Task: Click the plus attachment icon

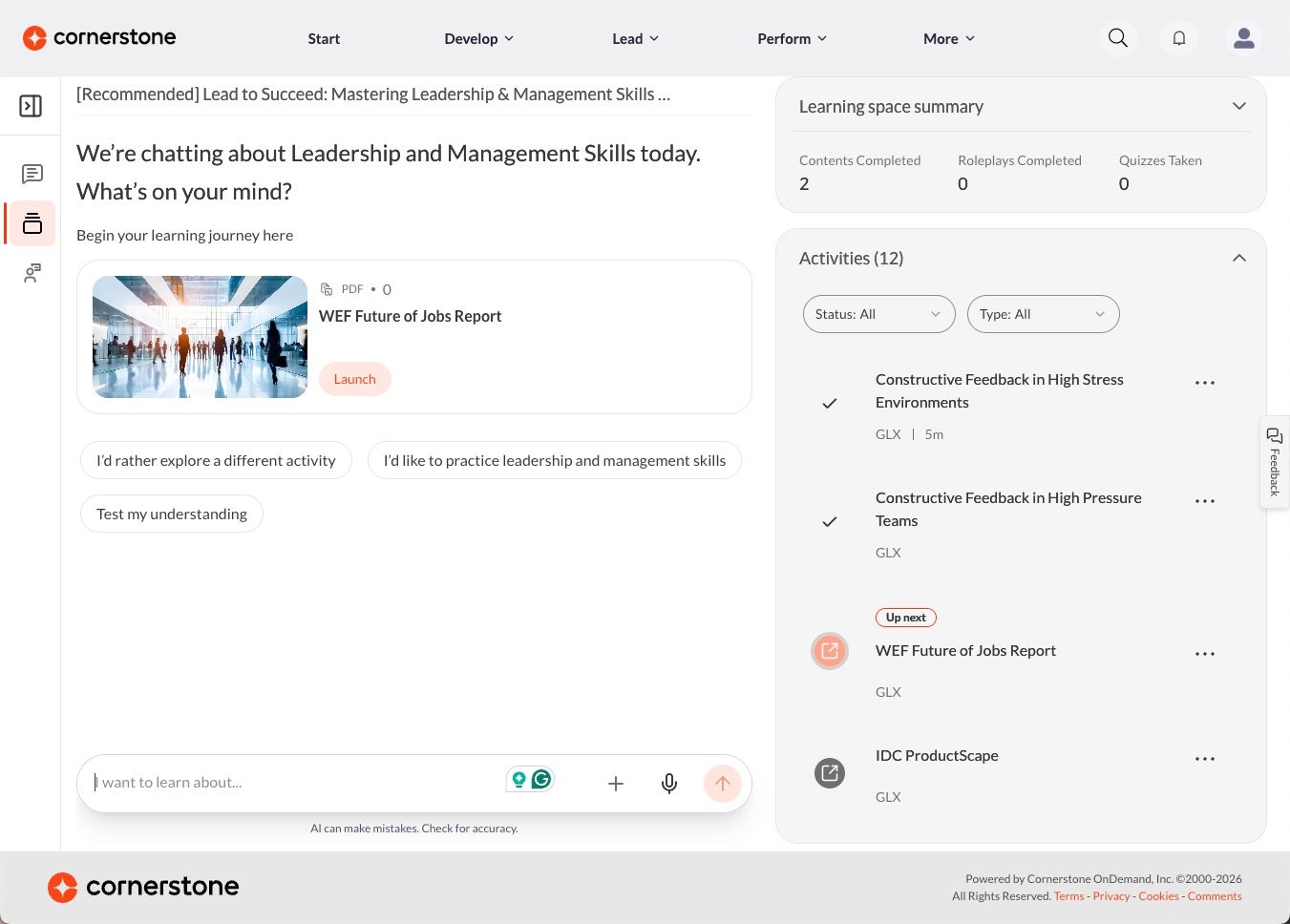Action: pyautogui.click(x=616, y=784)
